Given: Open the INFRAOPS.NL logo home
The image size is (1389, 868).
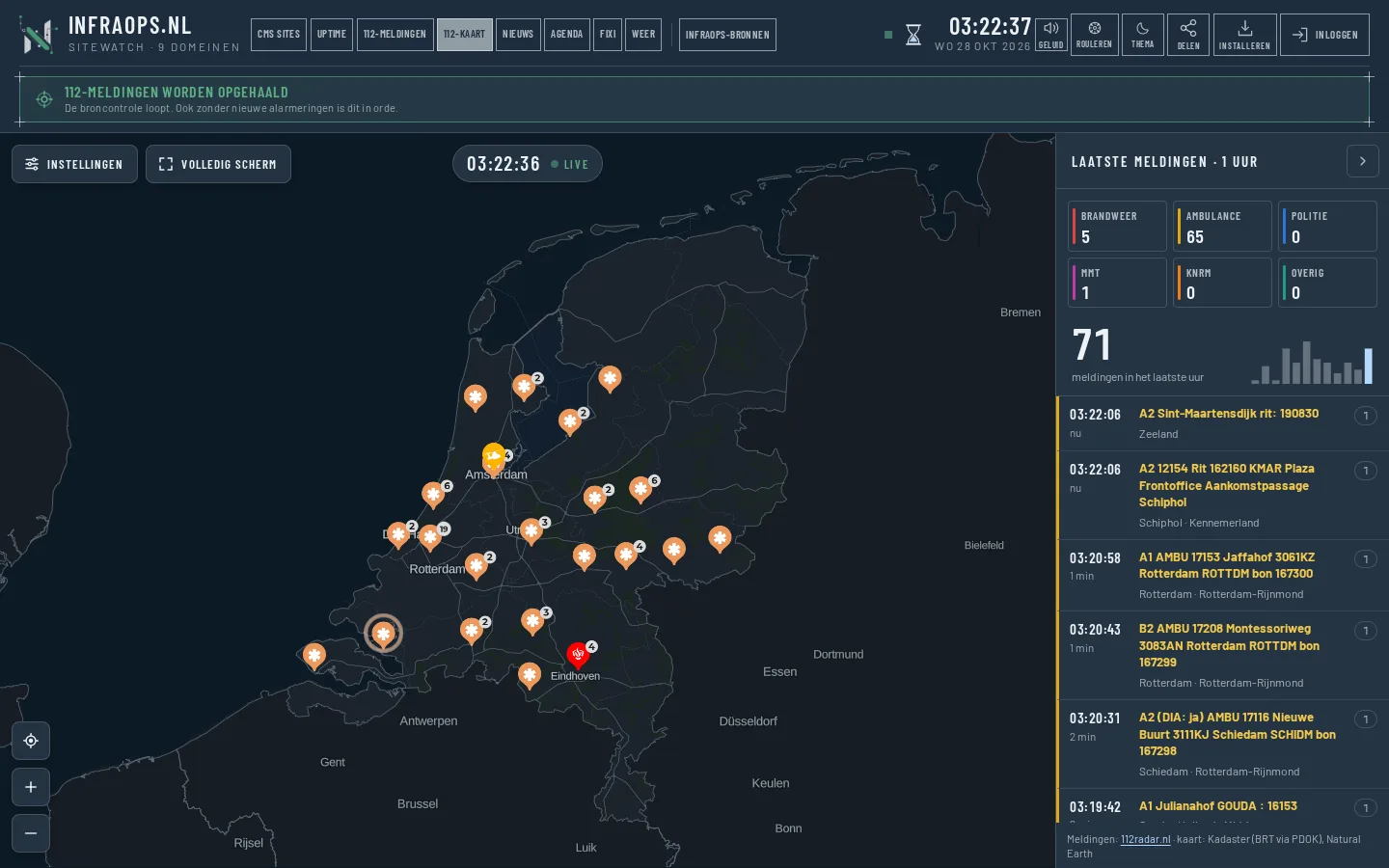Looking at the screenshot, I should [129, 34].
